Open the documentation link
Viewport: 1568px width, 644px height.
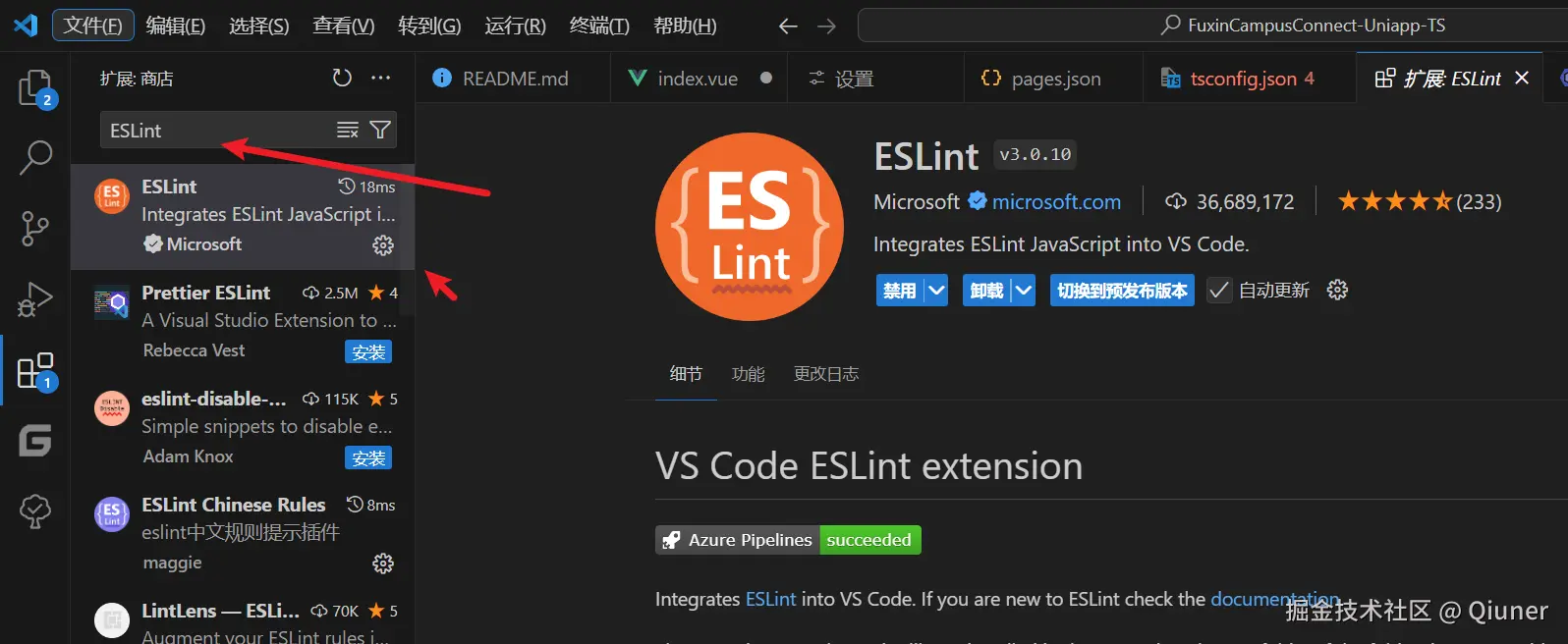pos(1275,599)
